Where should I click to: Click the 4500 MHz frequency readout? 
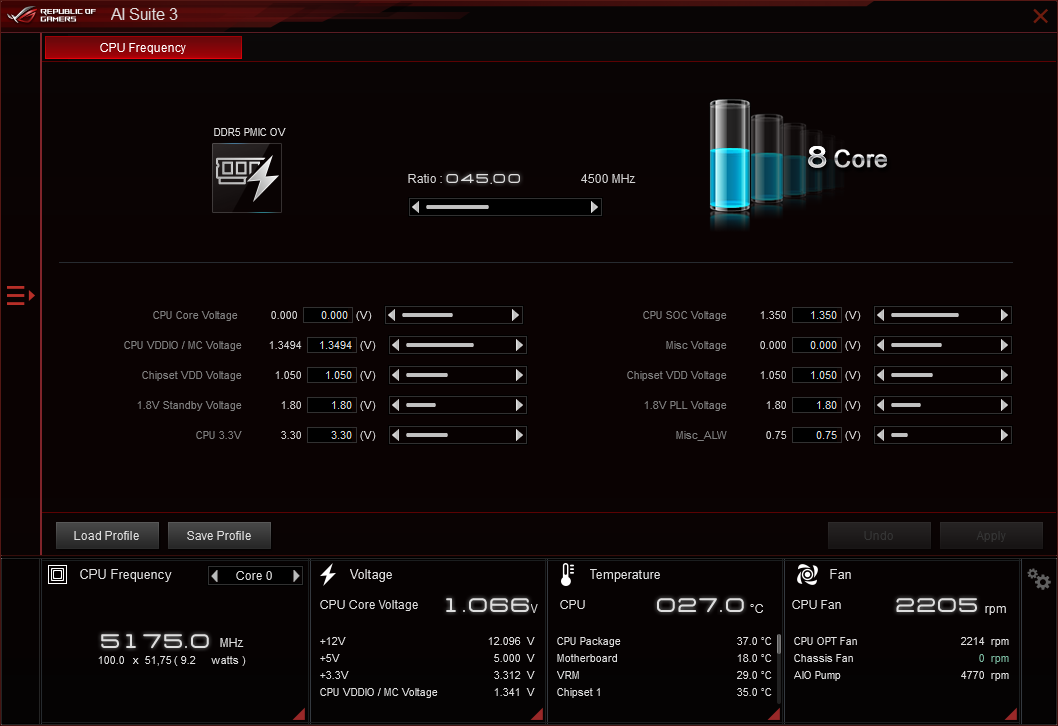[608, 179]
